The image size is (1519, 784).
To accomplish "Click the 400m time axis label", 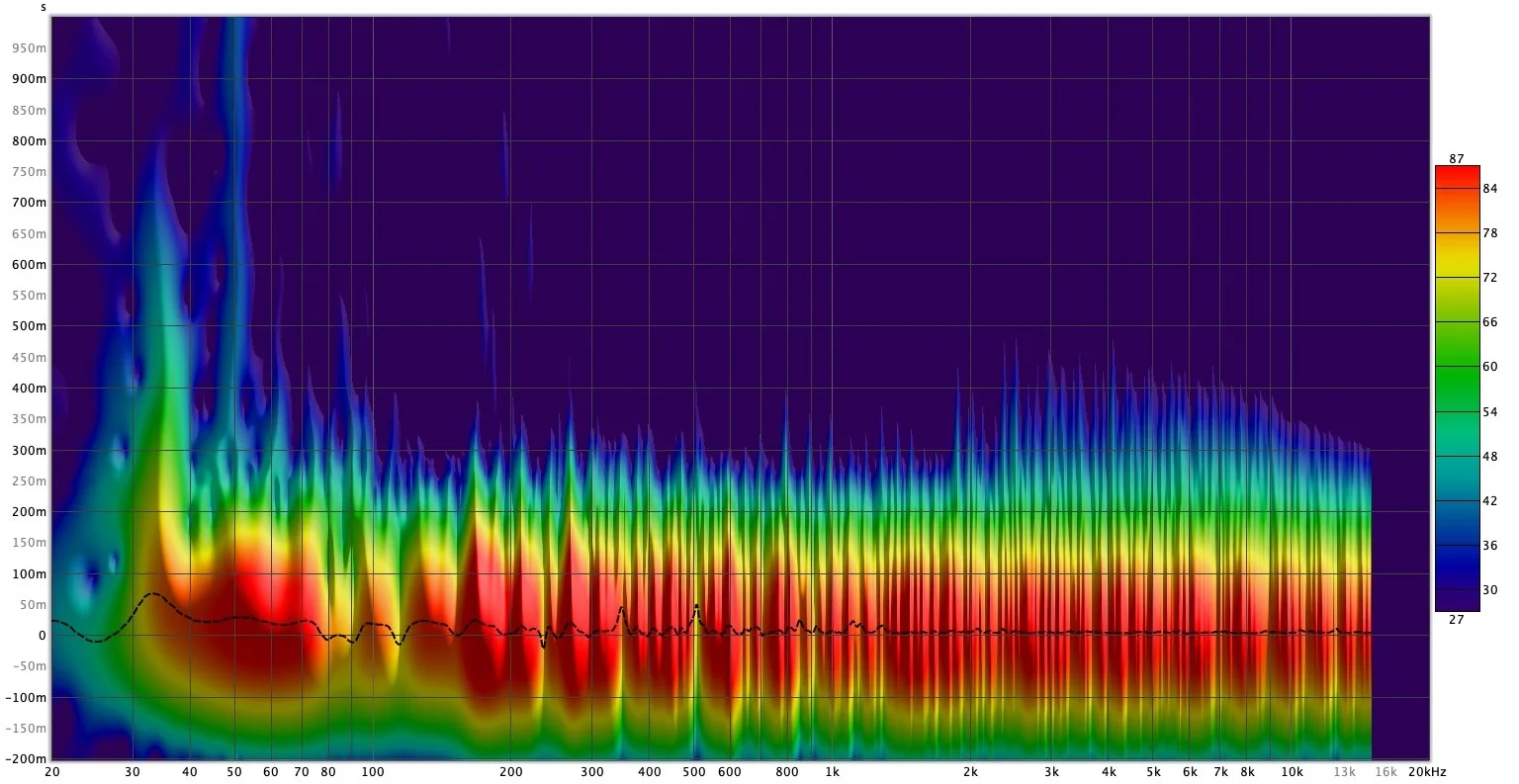I will (x=30, y=389).
